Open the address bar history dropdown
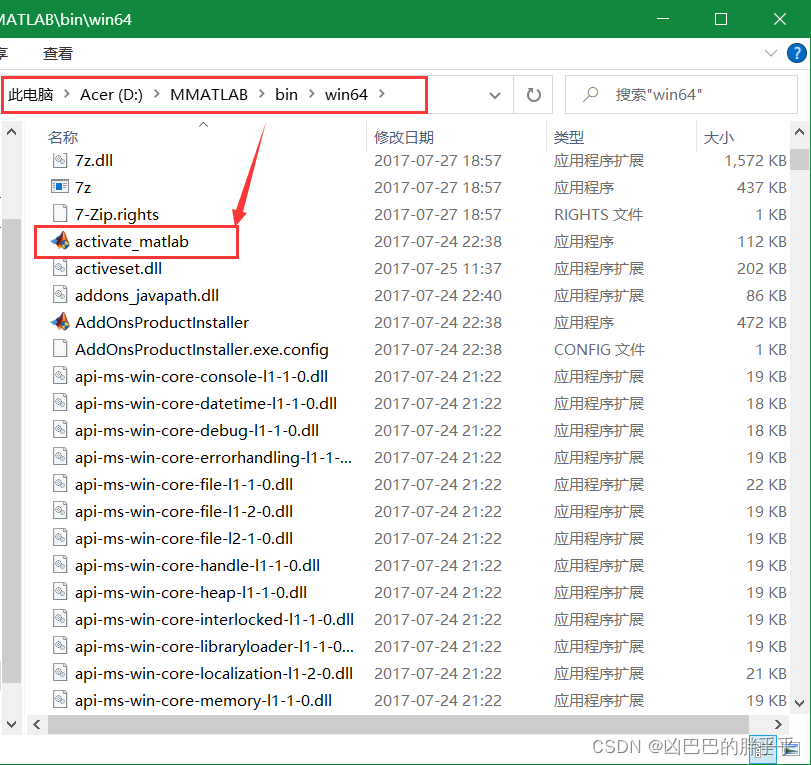Viewport: 811px width, 765px height. [x=496, y=94]
